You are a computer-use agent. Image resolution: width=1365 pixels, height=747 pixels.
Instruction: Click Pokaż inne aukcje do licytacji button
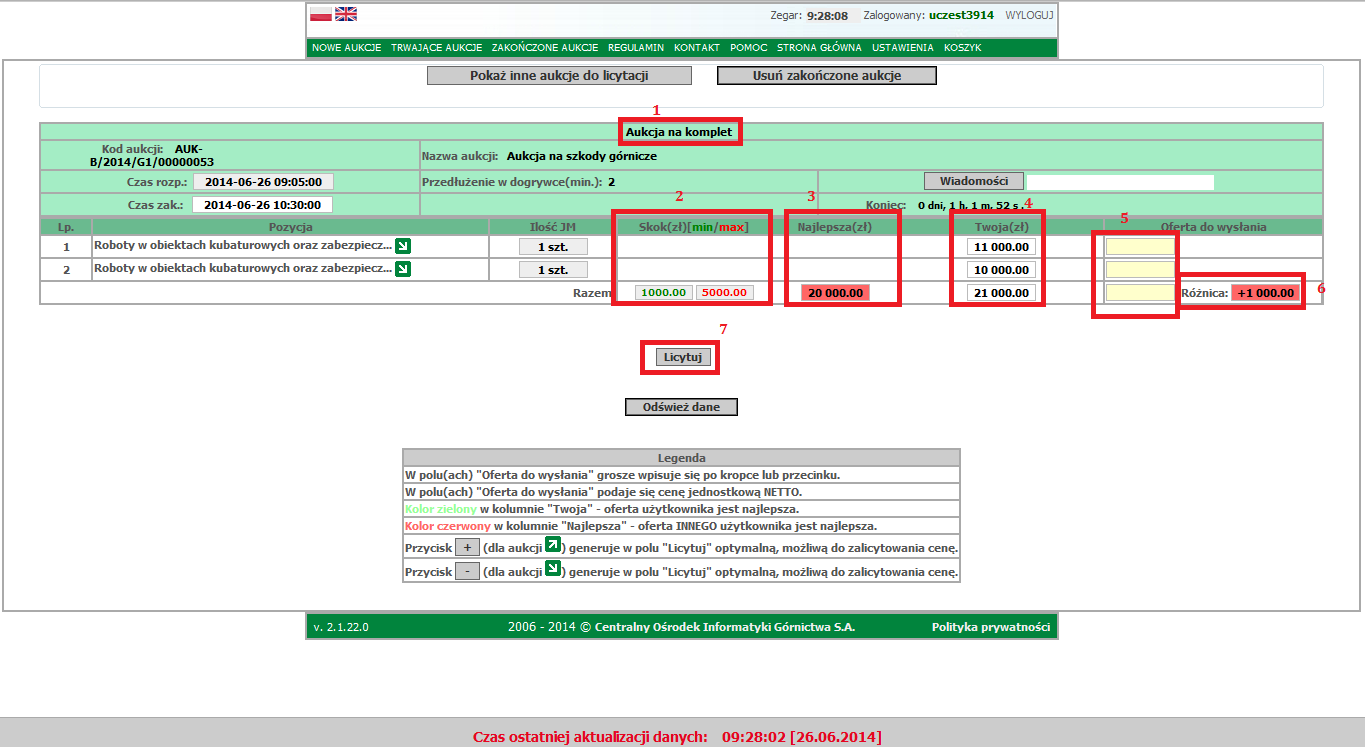click(x=560, y=76)
